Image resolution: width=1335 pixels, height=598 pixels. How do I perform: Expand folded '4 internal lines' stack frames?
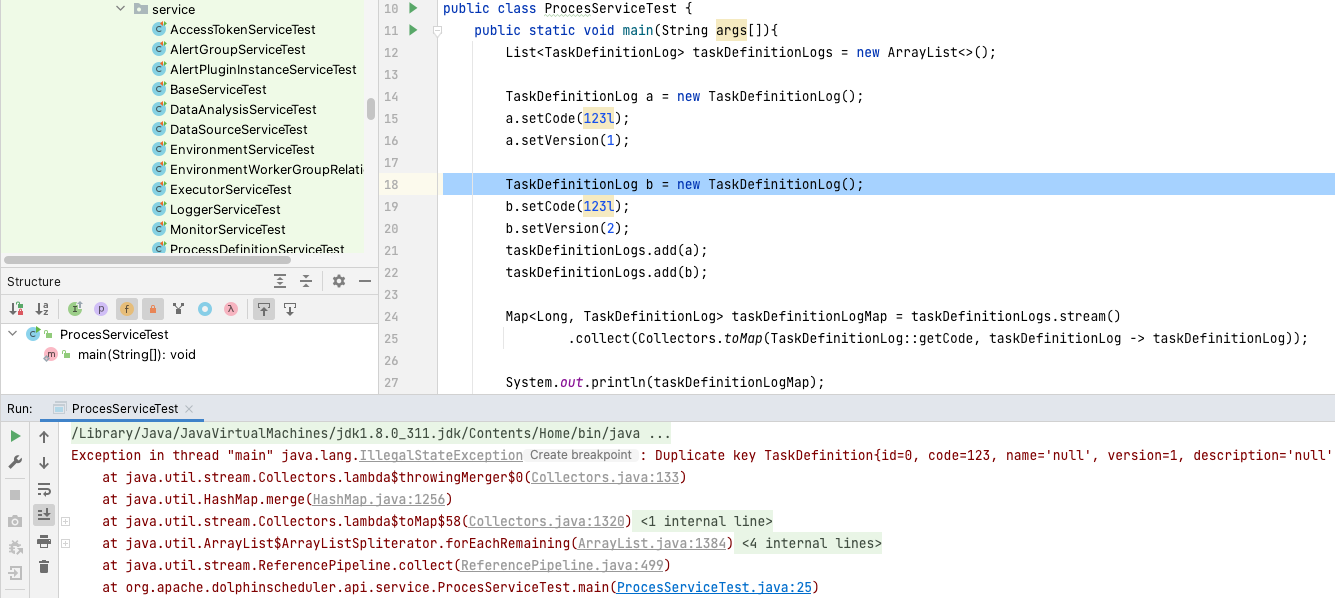point(811,543)
